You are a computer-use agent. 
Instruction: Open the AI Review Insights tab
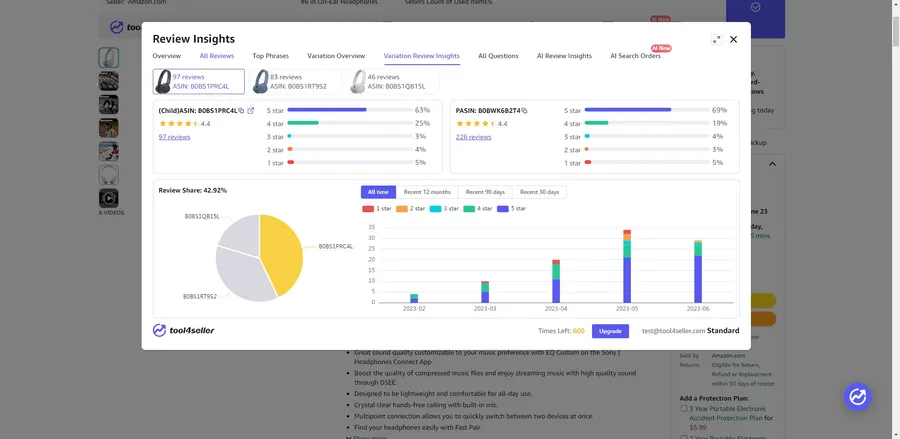click(x=564, y=56)
